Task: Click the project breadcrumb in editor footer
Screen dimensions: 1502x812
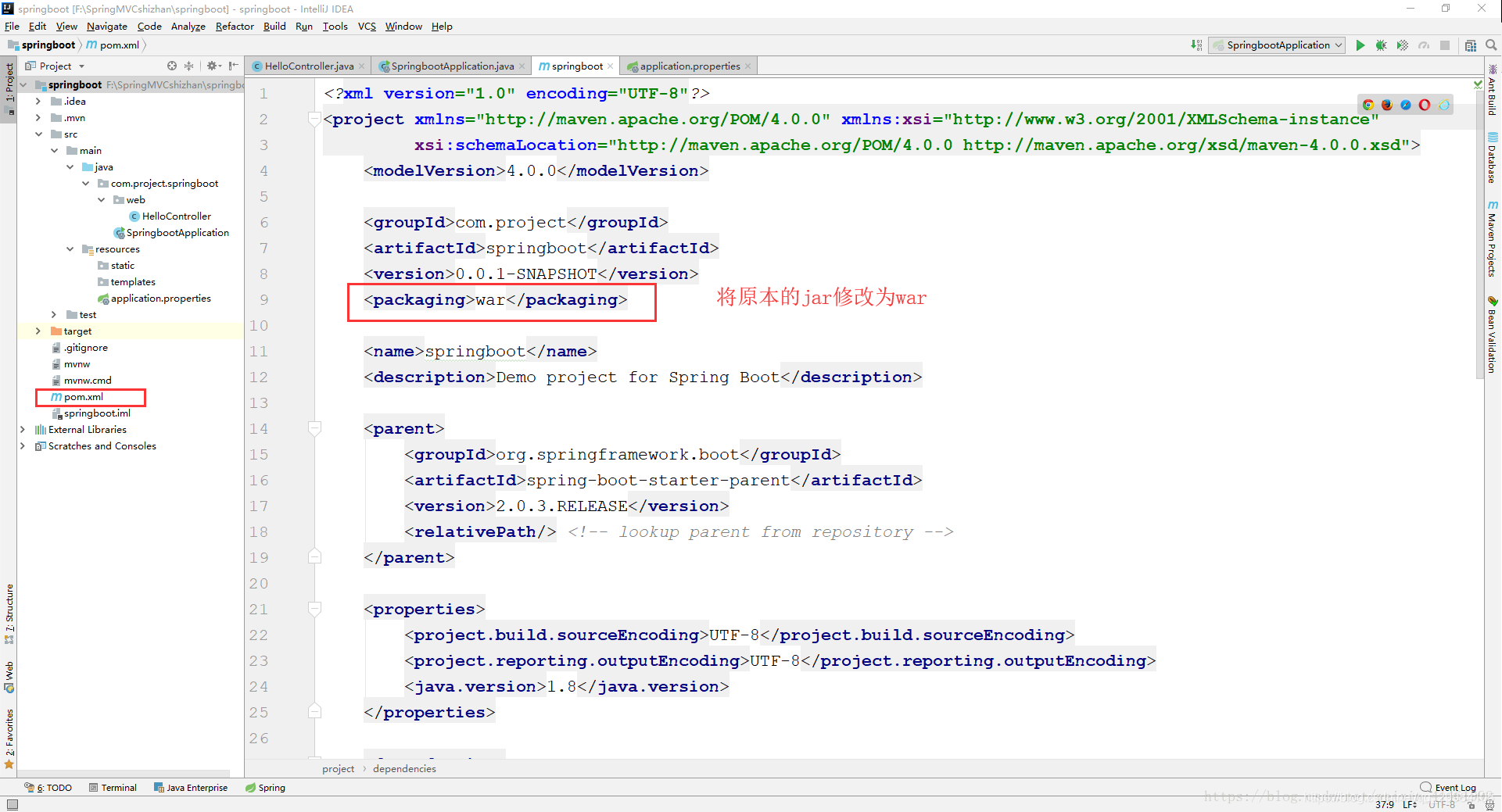Action: [338, 769]
